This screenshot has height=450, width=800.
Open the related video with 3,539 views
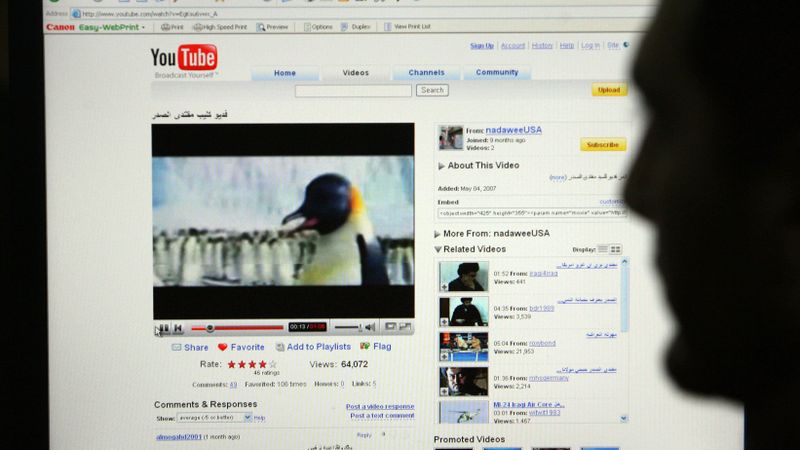coord(463,311)
